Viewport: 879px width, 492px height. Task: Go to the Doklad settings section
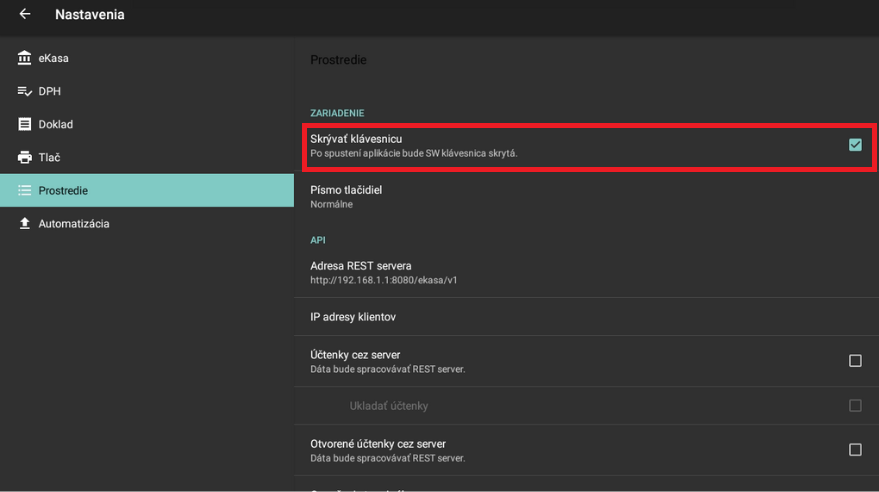(56, 124)
